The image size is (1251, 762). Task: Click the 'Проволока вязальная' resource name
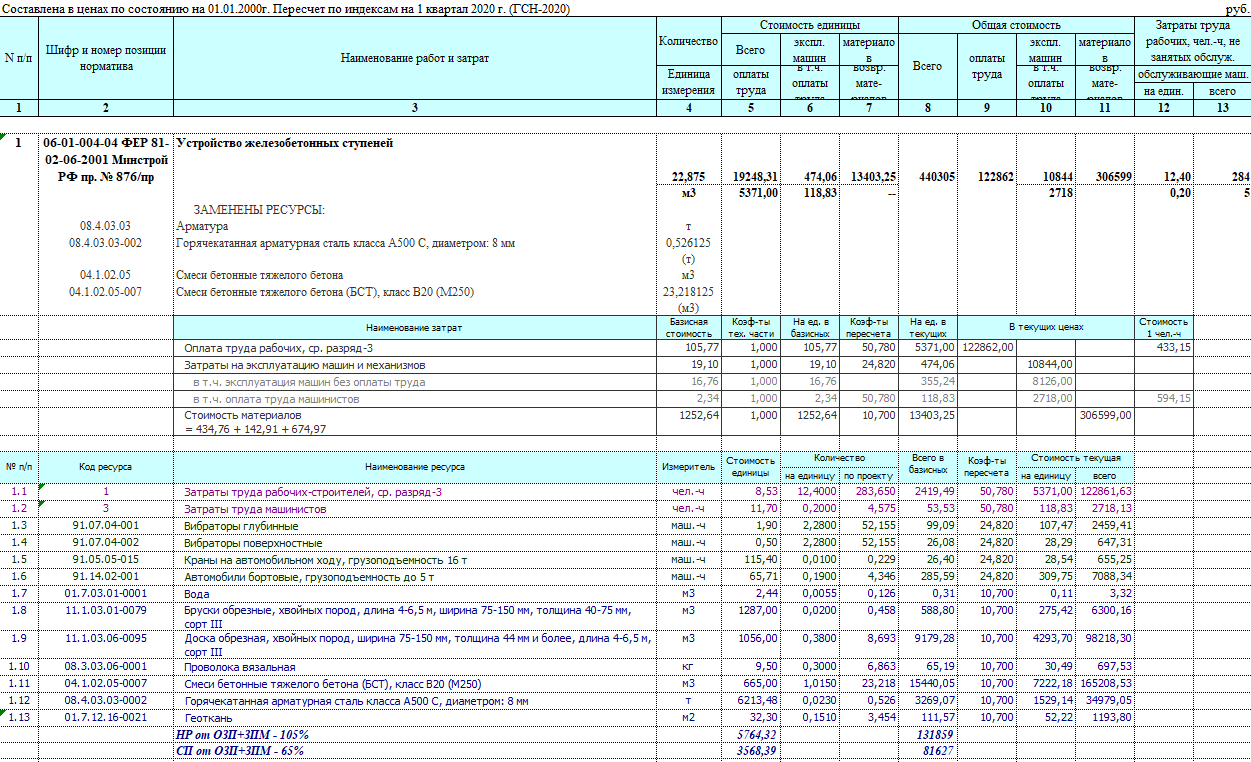point(239,667)
